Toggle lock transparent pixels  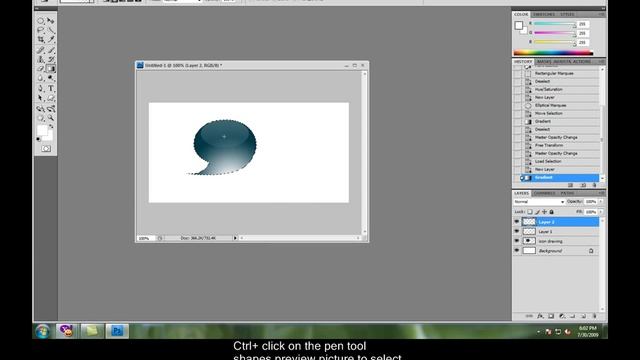pos(530,212)
